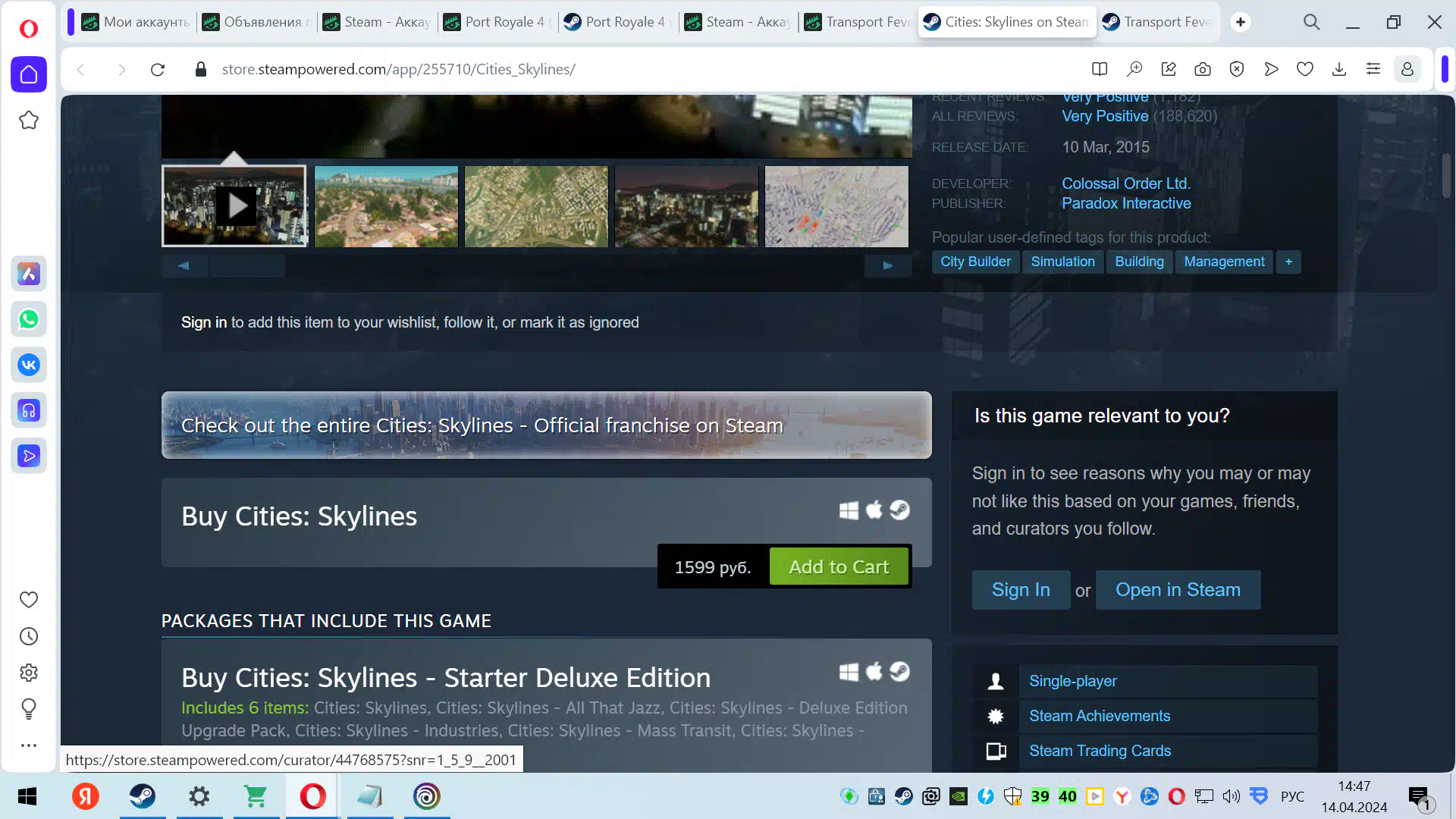This screenshot has height=819, width=1456.
Task: Open Steam Achievements category link
Action: pyautogui.click(x=1100, y=716)
